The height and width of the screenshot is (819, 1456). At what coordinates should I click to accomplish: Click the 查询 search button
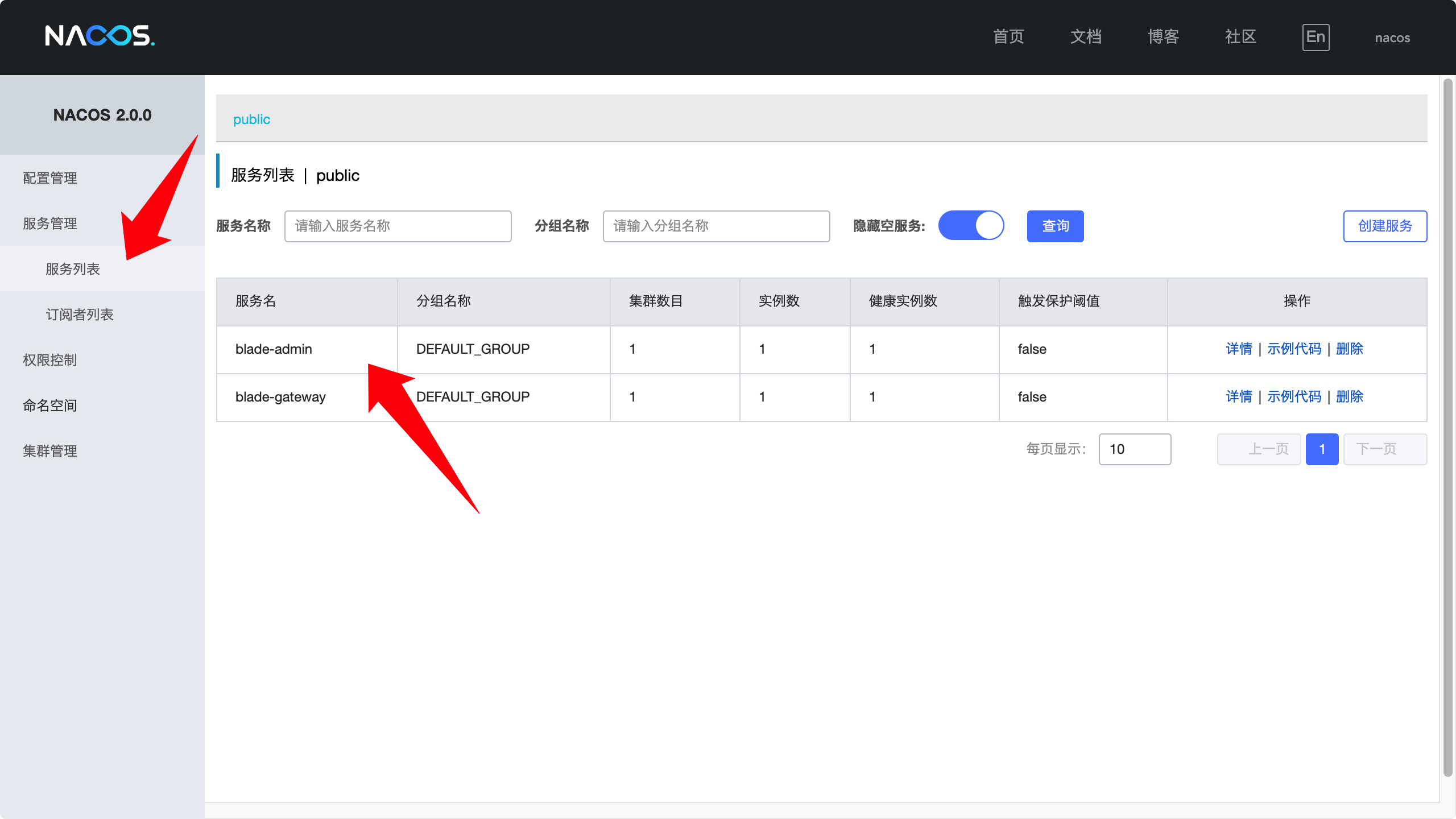(1055, 226)
